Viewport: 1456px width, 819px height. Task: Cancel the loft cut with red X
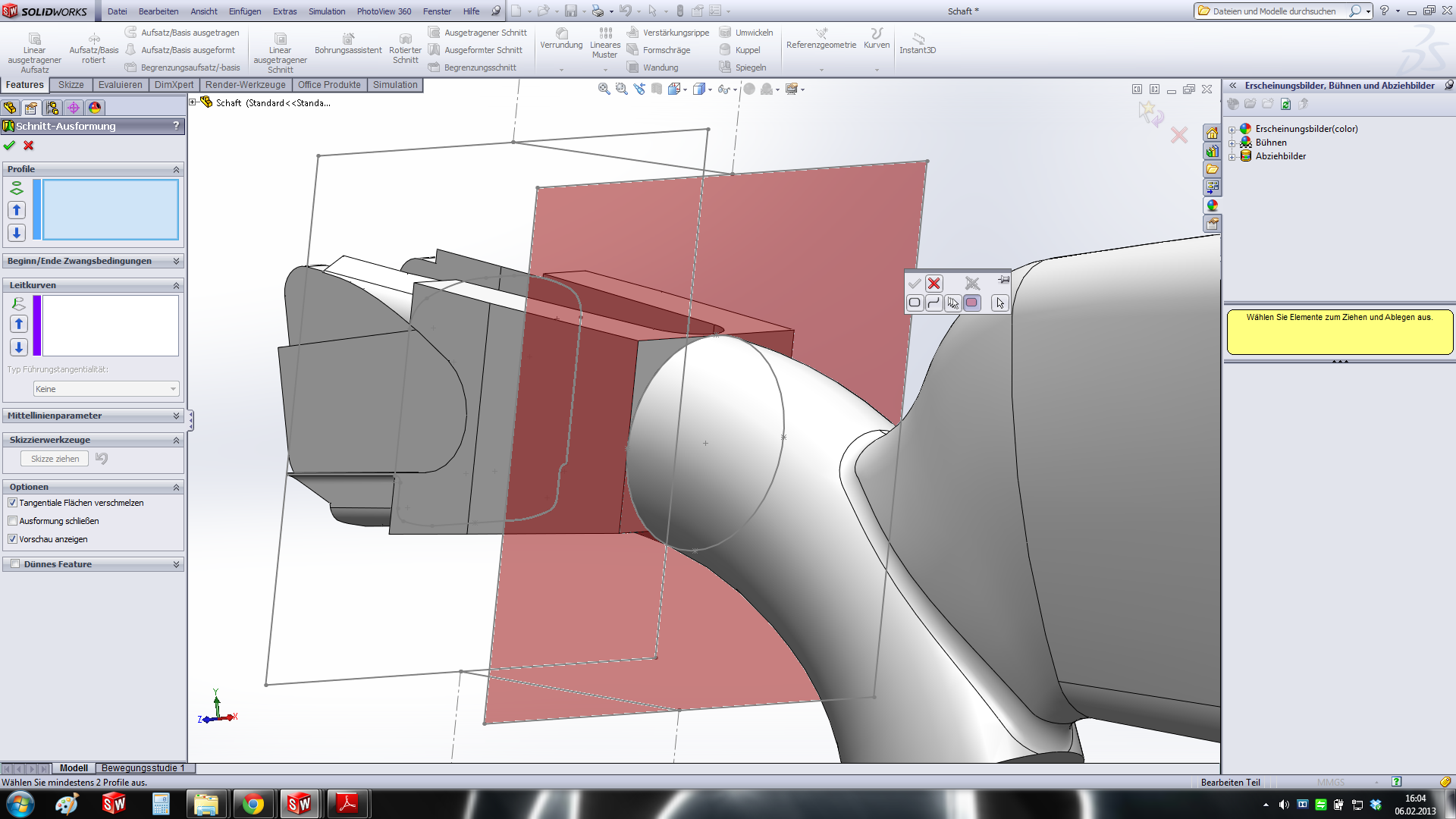(x=29, y=146)
